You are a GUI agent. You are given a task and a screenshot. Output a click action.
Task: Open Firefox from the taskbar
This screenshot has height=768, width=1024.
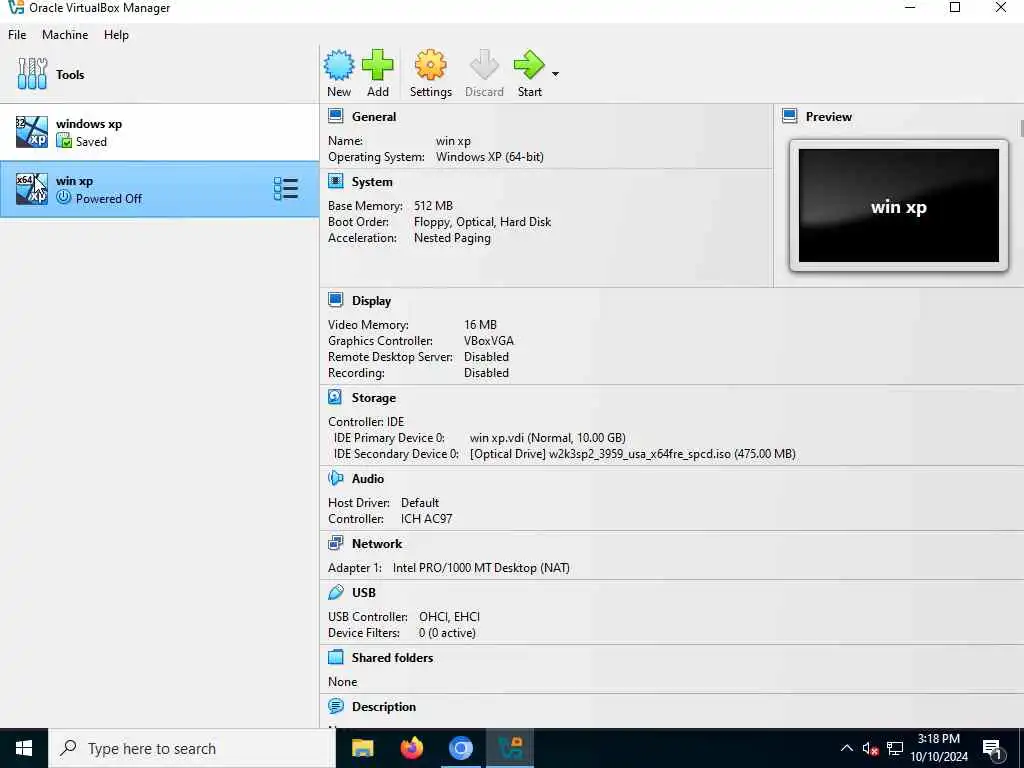pos(411,748)
